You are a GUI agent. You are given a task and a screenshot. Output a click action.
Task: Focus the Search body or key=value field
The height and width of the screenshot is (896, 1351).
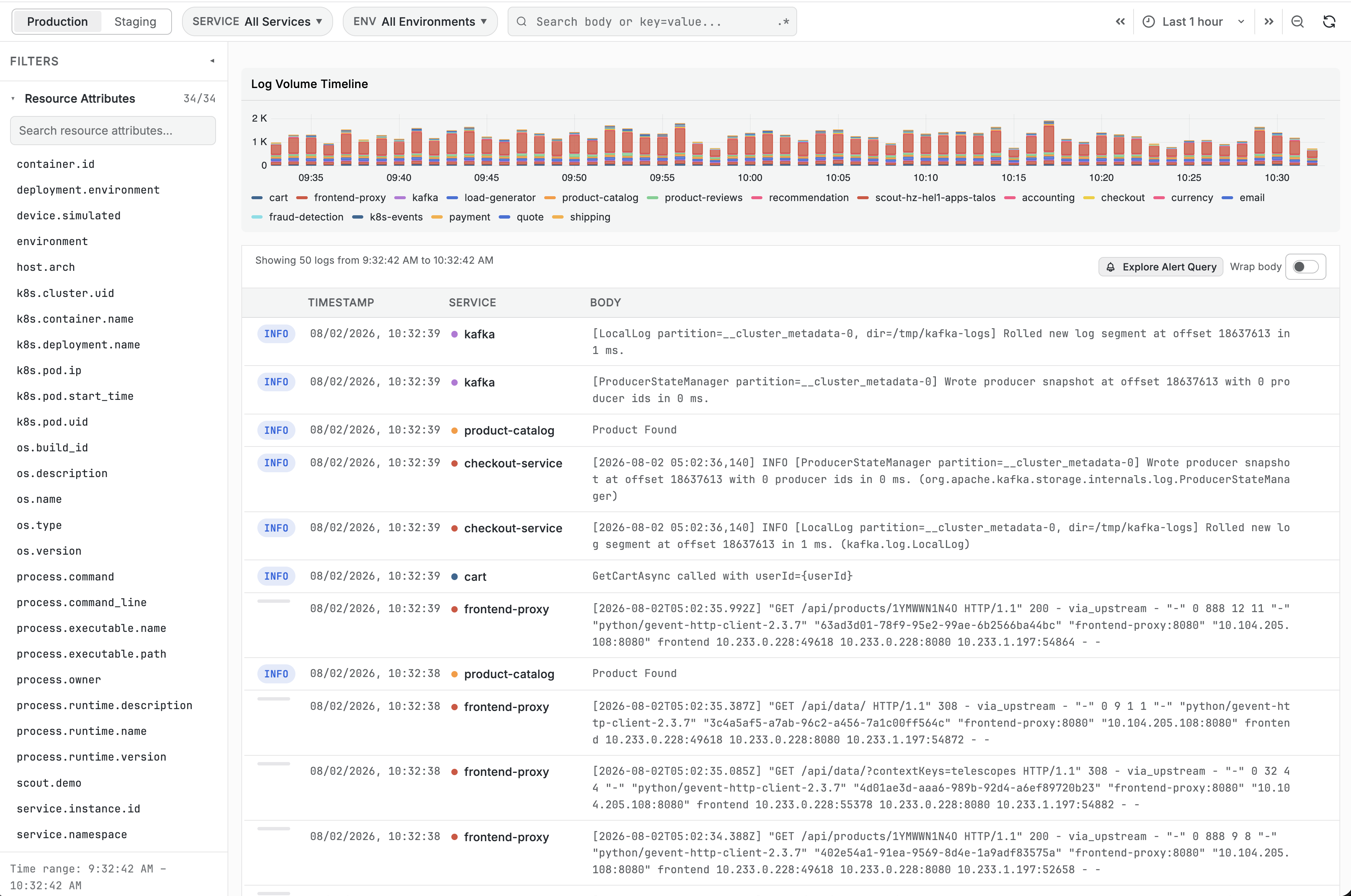pyautogui.click(x=652, y=22)
